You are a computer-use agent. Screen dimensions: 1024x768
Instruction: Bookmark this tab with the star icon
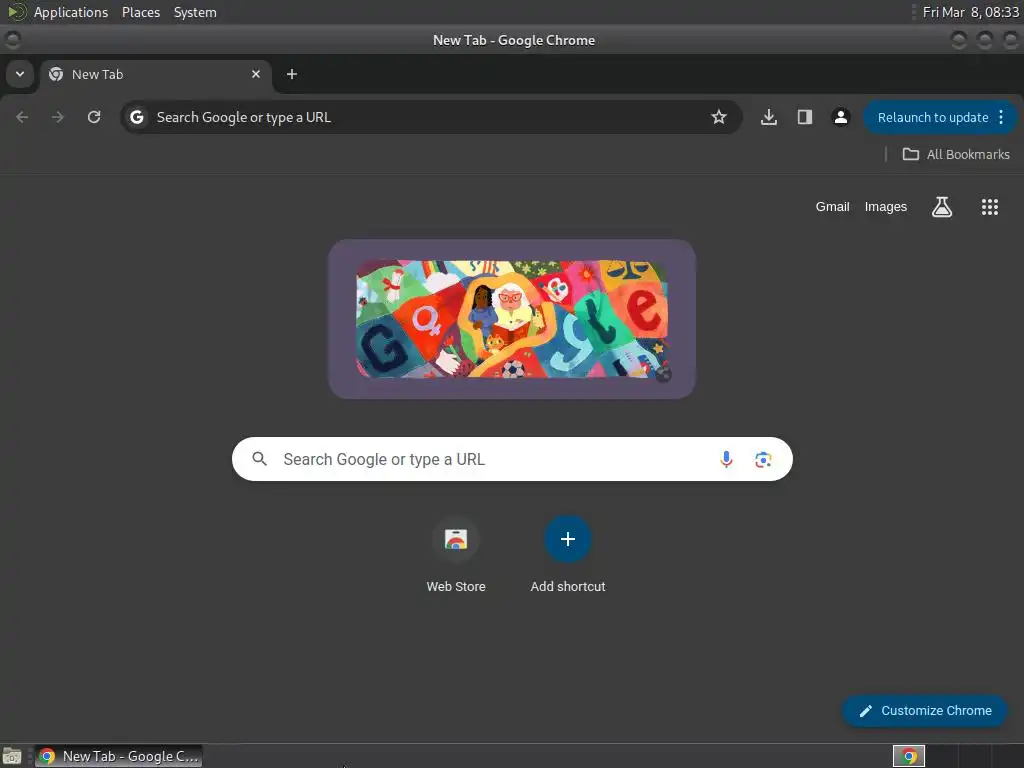click(719, 117)
